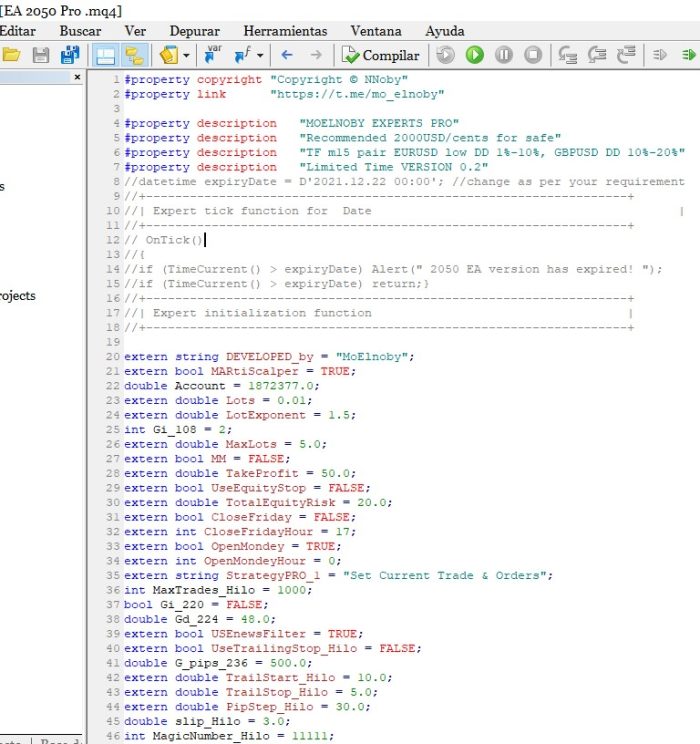
Task: Click the MaxLots variable on line 26
Action: tap(251, 444)
